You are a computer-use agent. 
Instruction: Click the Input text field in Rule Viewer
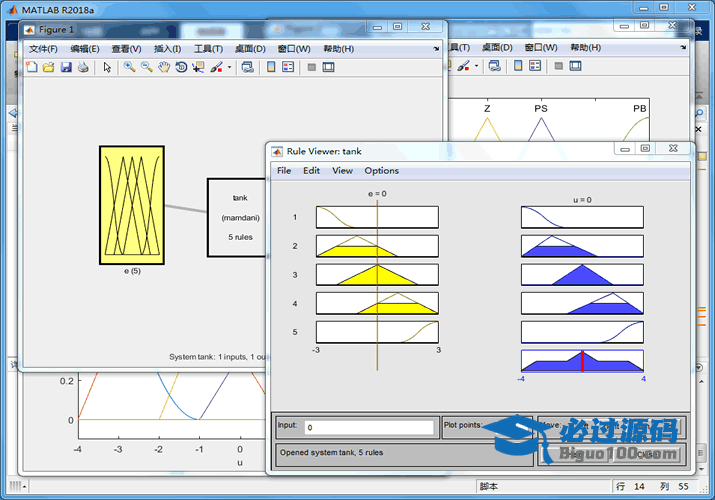369,428
